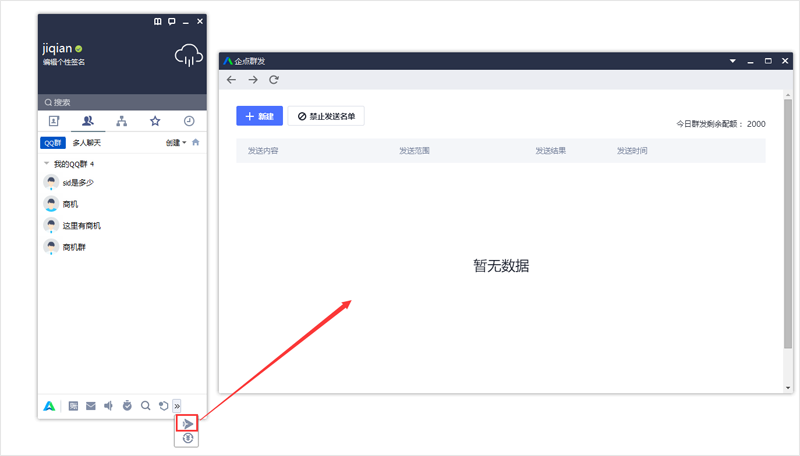Click the round icon below paper plane

(x=188, y=438)
